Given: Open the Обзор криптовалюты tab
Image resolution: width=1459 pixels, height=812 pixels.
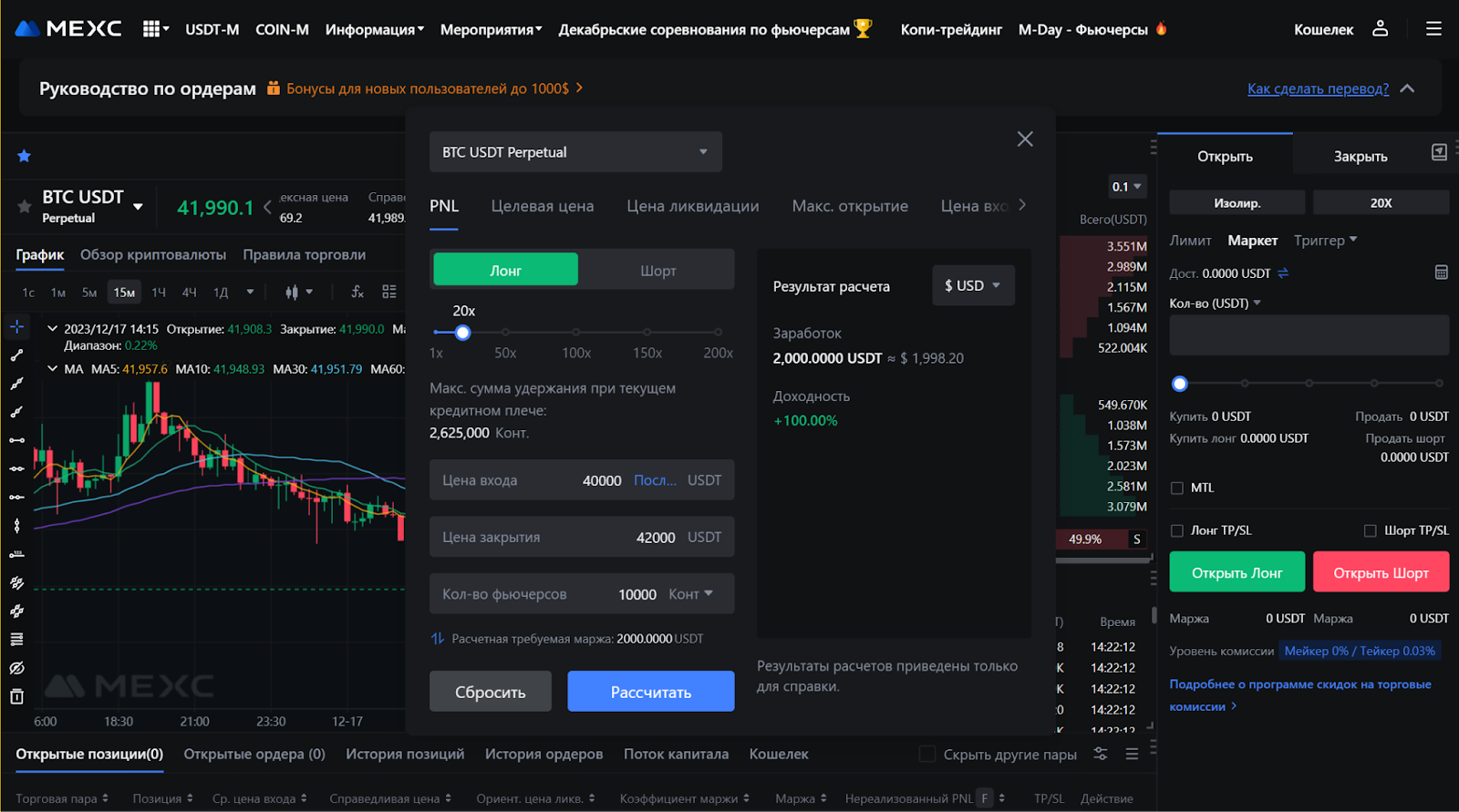Looking at the screenshot, I should point(153,254).
